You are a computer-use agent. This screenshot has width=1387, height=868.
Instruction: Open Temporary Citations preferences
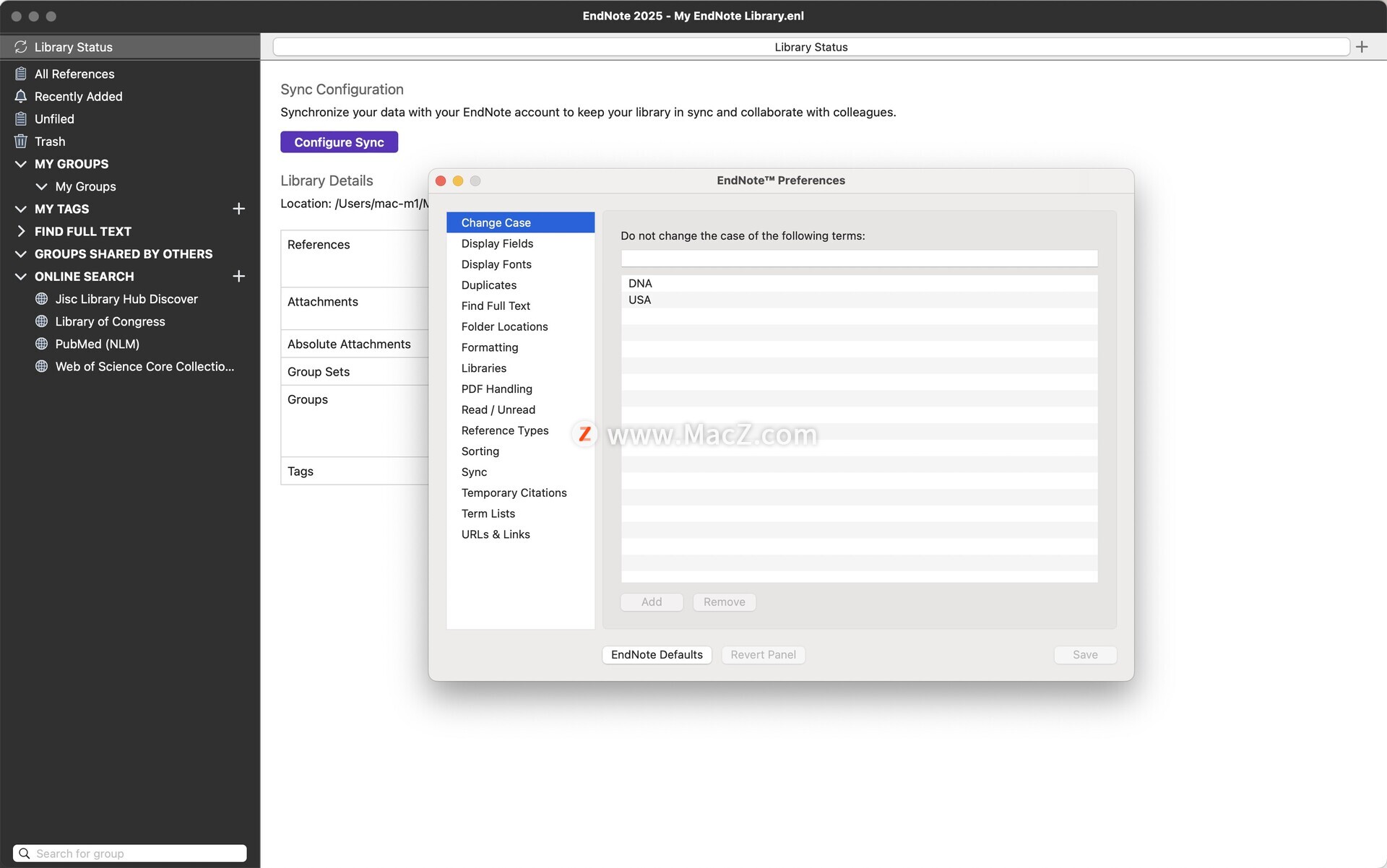point(520,492)
